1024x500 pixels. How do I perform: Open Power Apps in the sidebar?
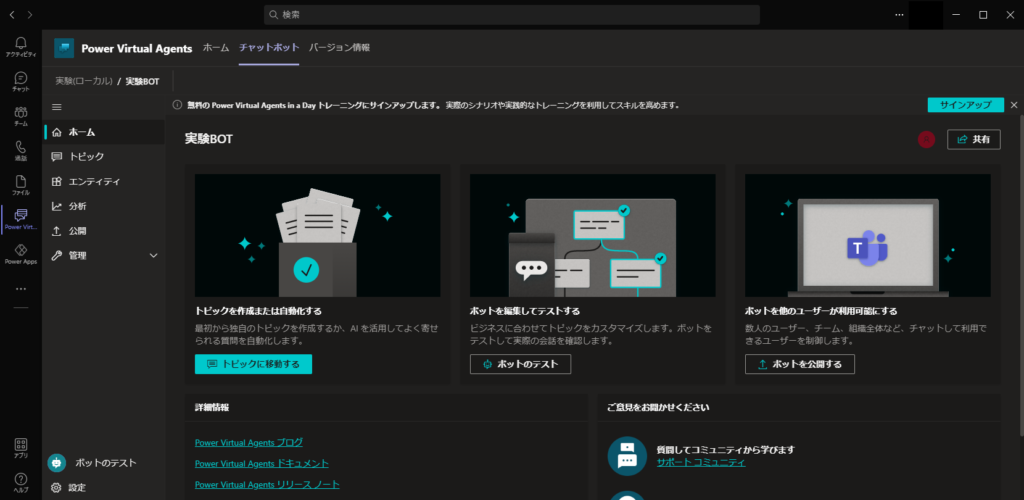click(21, 254)
